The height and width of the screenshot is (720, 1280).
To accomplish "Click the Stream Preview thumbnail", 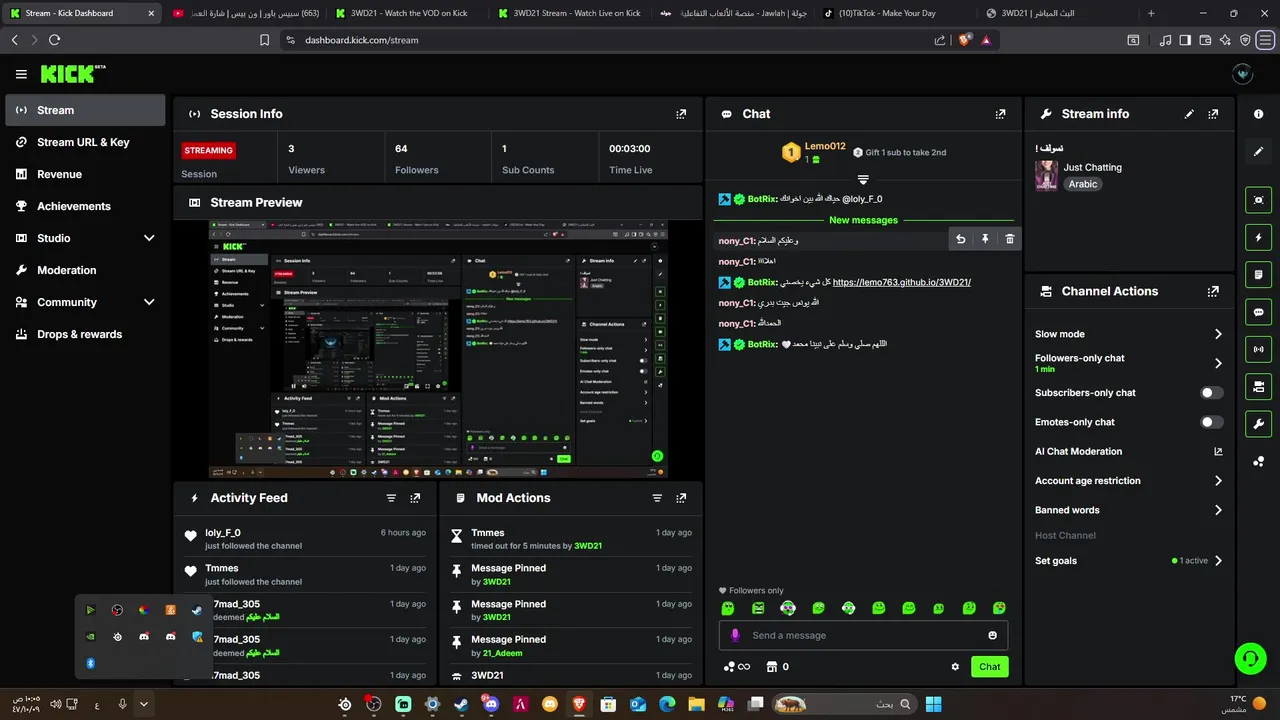I will (438, 349).
